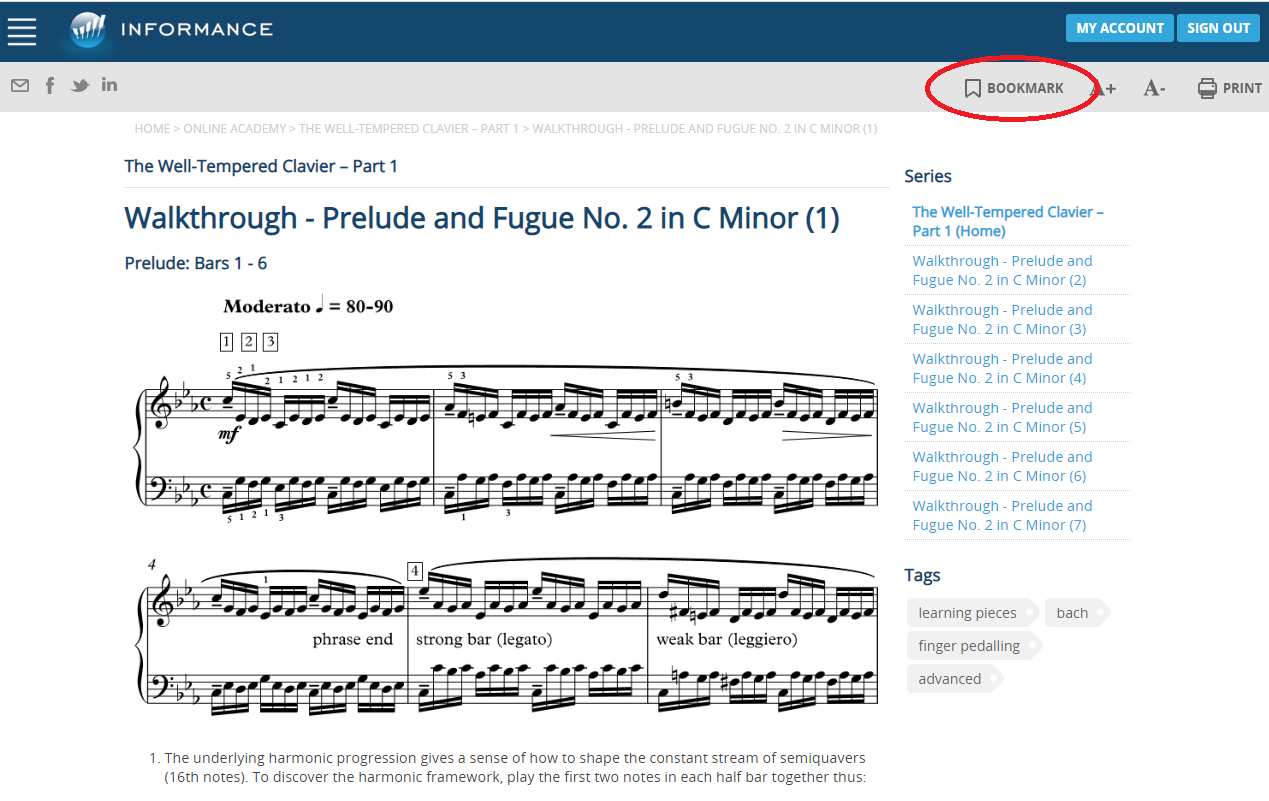1269x801 pixels.
Task: Open The Well-Tempered Clavier – Part 1 (Home) series link
Action: tap(1008, 221)
